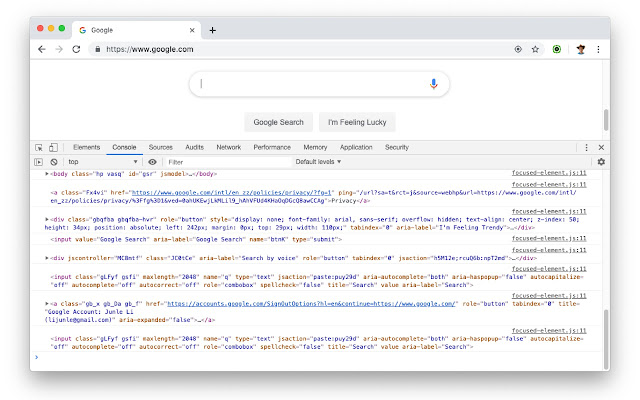Screen dimensions: 640x400
Task: Click the live expression eye icon
Action: pos(152,162)
